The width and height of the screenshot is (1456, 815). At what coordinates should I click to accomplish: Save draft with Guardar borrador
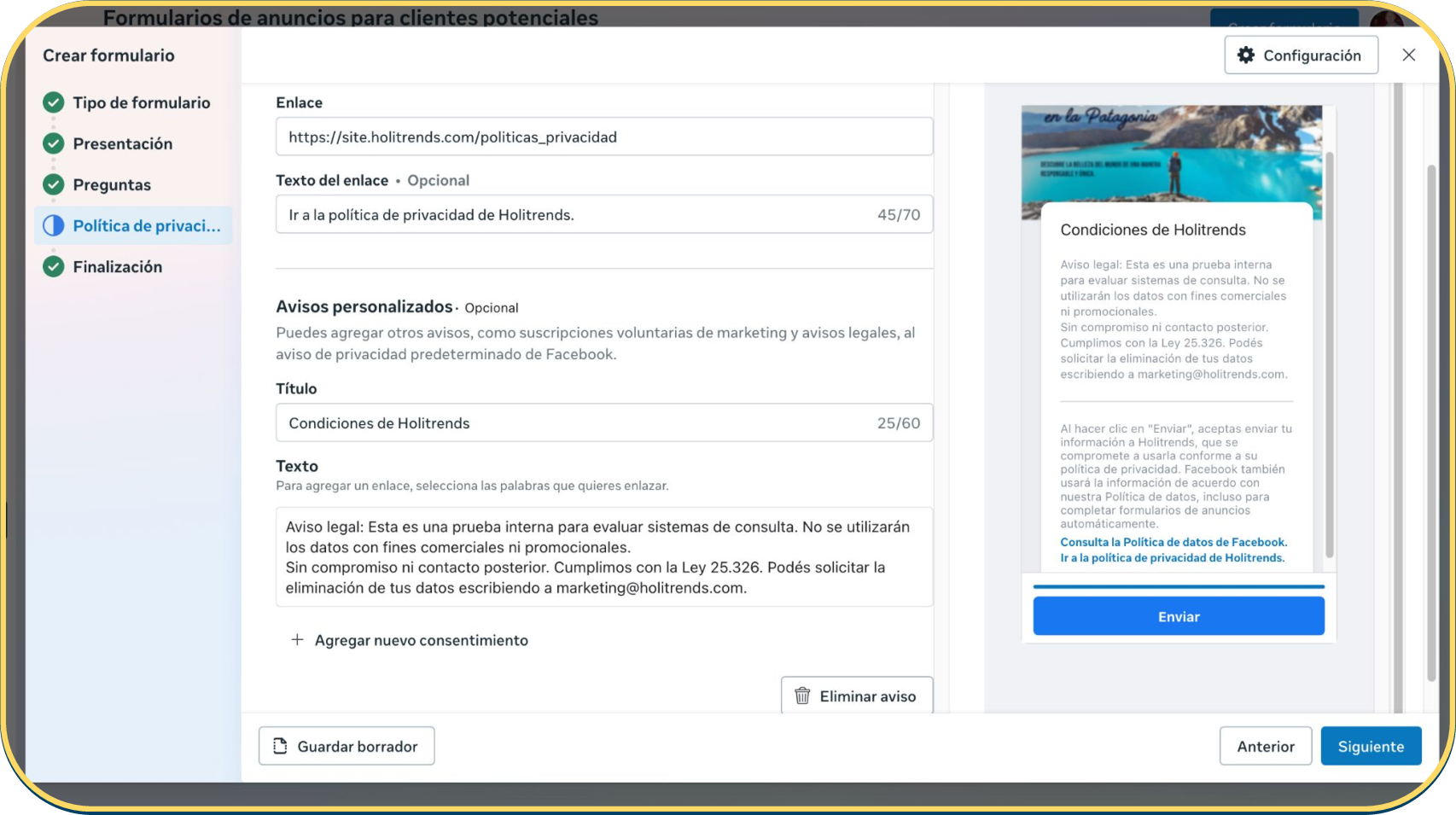tap(347, 746)
